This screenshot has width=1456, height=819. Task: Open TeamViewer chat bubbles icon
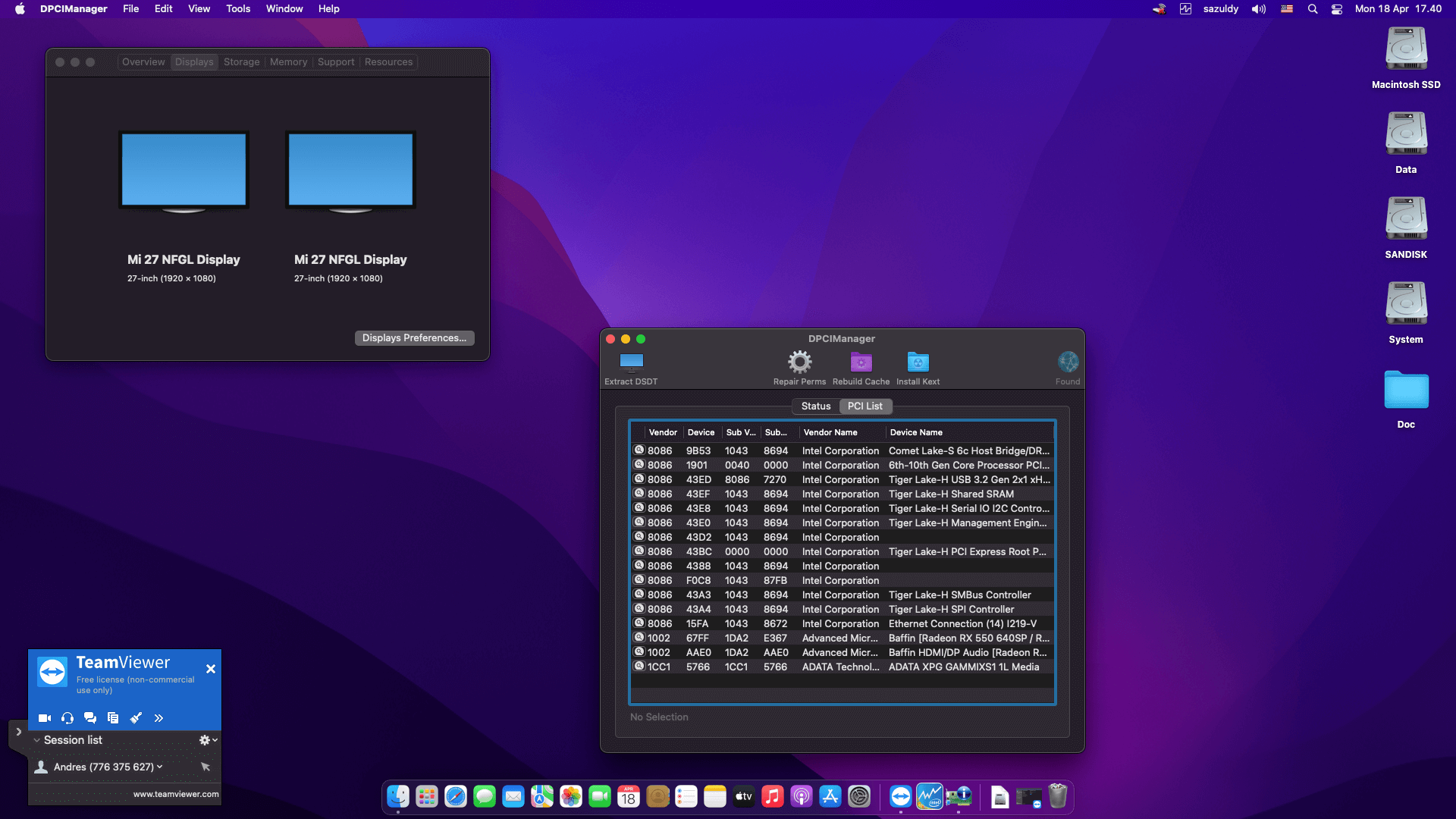point(90,717)
